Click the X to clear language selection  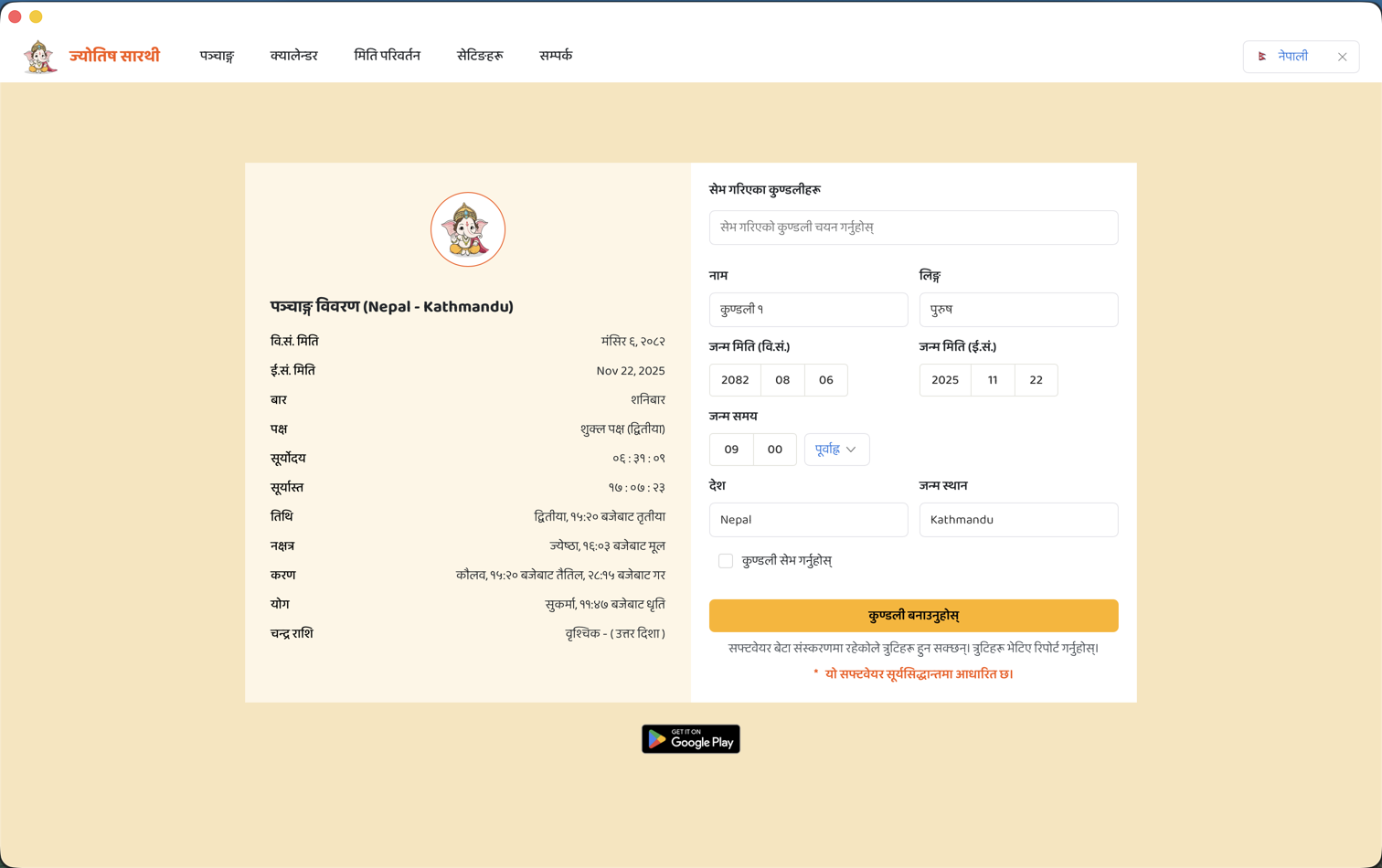1343,57
